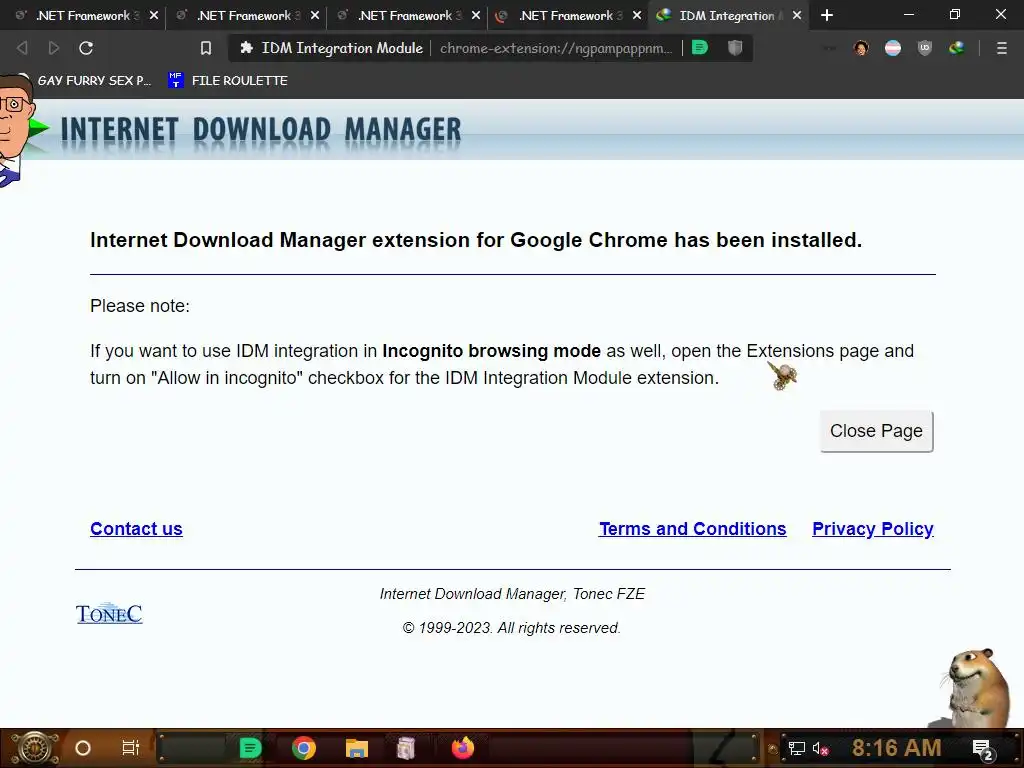Open the taskbar search circle icon
Viewport: 1024px width, 768px height.
point(83,748)
